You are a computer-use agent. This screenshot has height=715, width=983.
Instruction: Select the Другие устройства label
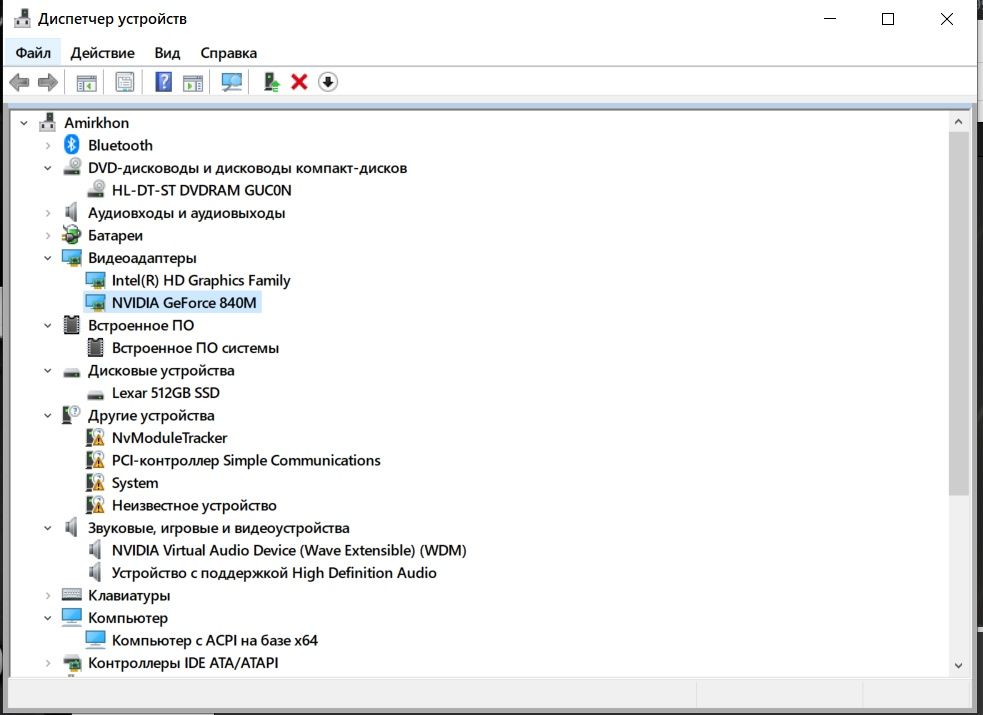[151, 415]
